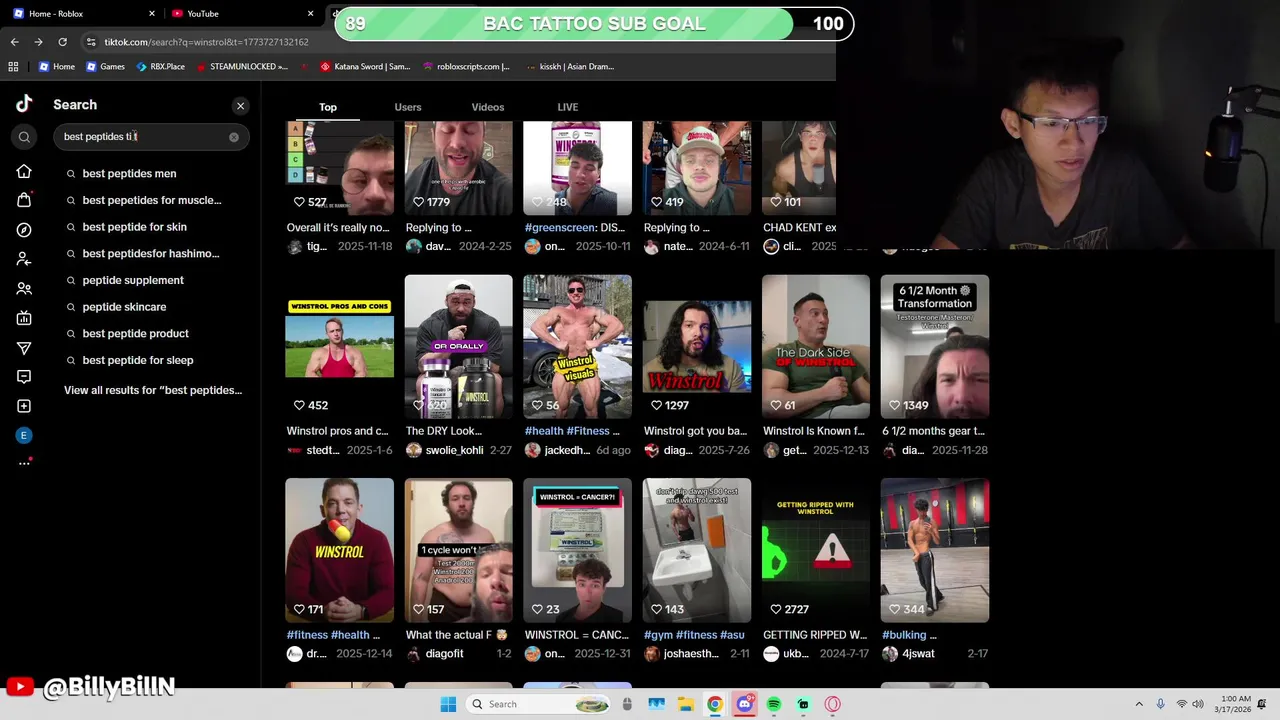Click the tiktok.com address bar URL

coord(207,42)
